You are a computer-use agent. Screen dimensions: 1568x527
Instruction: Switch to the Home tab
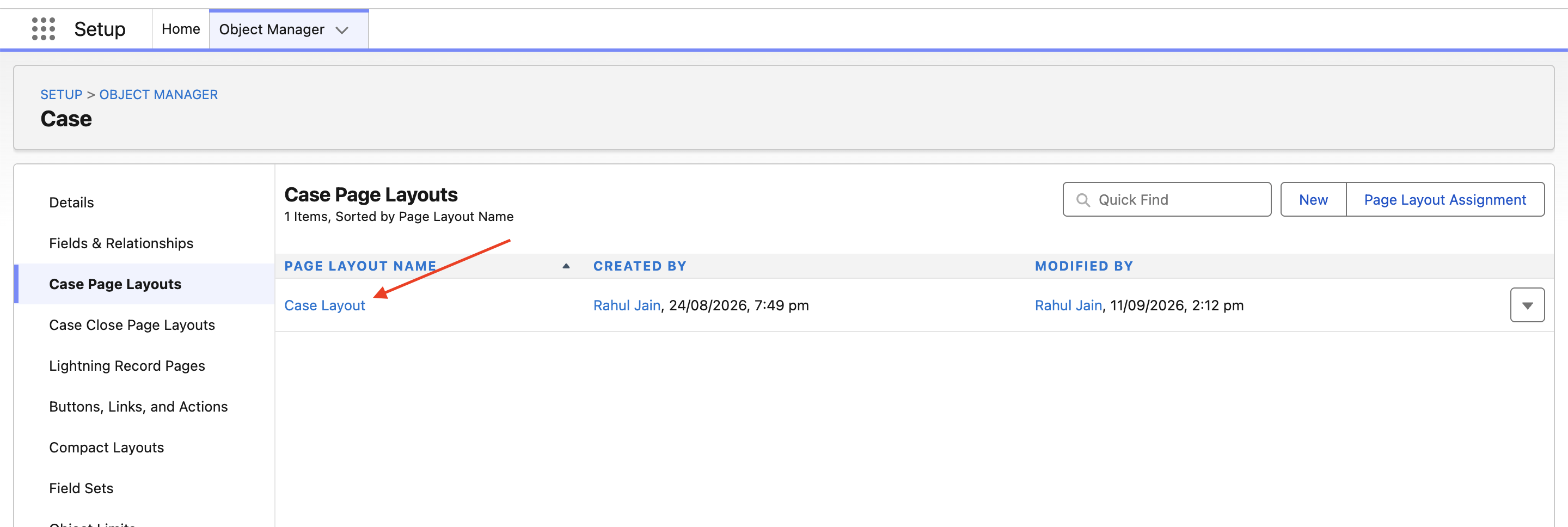click(x=181, y=29)
